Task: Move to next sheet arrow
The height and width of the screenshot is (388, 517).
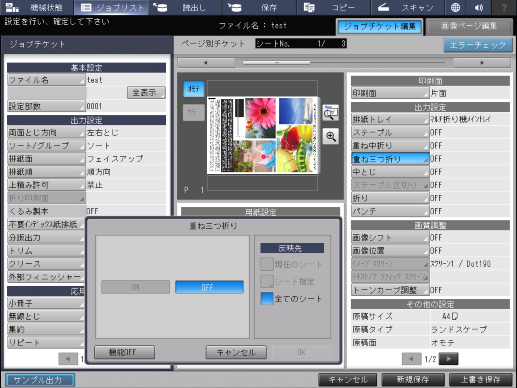Action: click(x=482, y=63)
